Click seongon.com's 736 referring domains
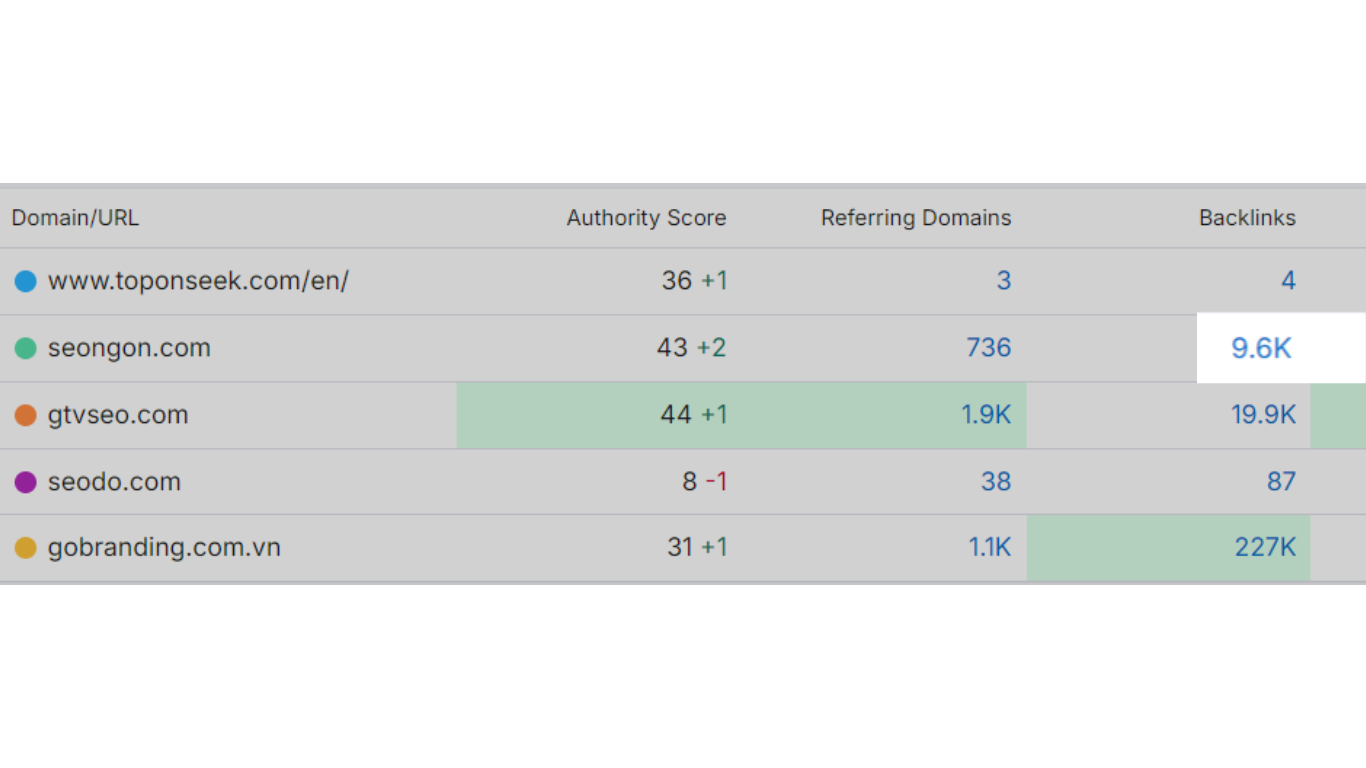The height and width of the screenshot is (768, 1366). 988,348
